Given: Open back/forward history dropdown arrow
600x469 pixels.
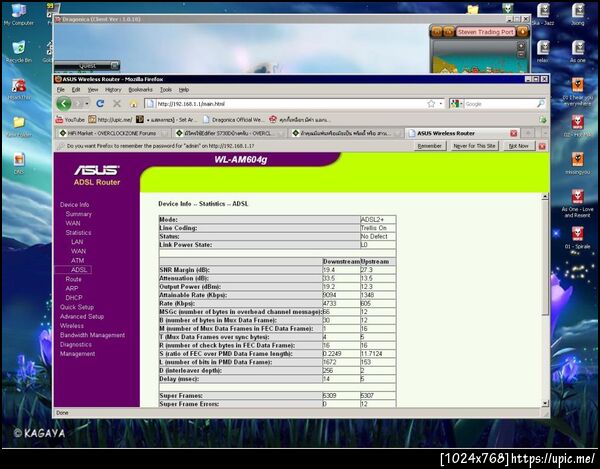Looking at the screenshot, I should pos(87,104).
